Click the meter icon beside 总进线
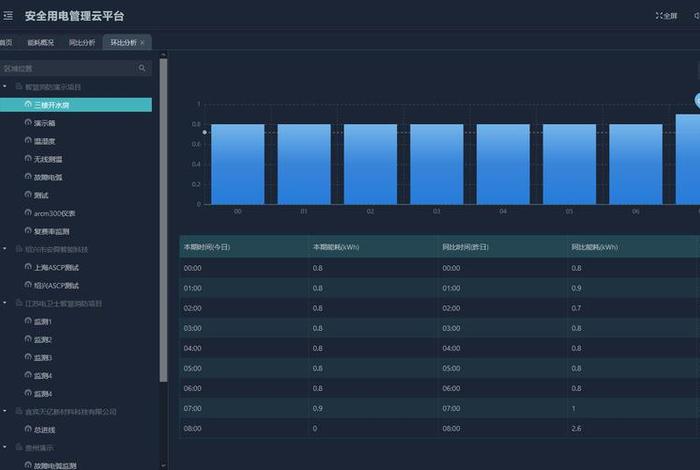 click(28, 429)
